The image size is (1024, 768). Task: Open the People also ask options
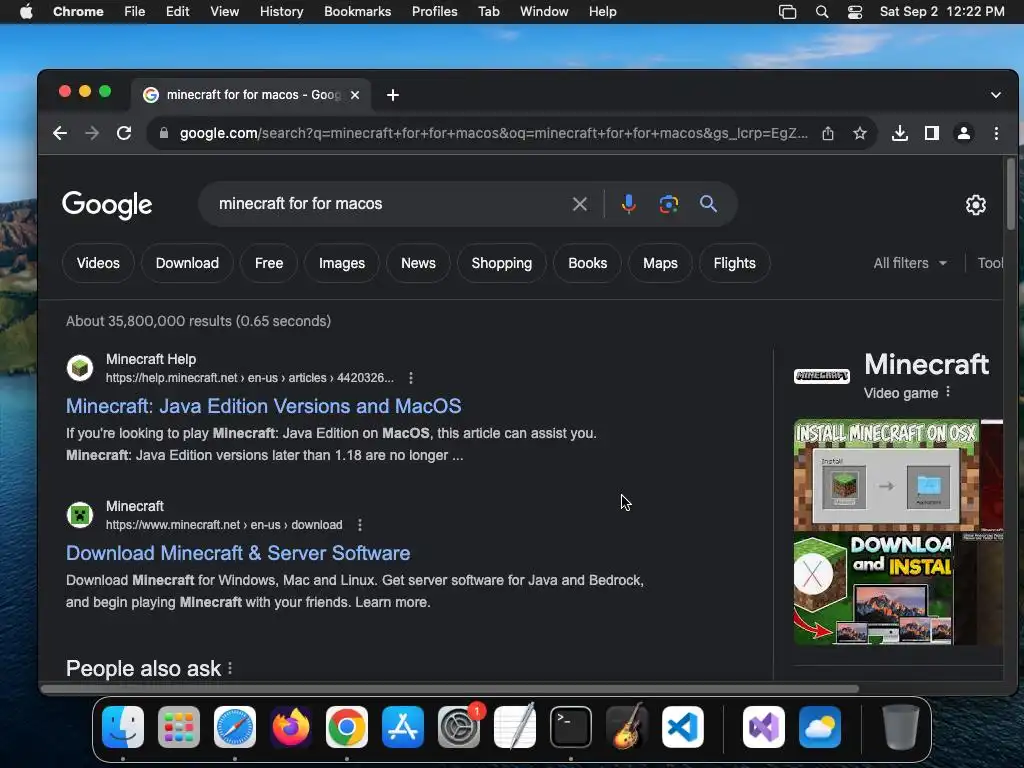point(230,668)
